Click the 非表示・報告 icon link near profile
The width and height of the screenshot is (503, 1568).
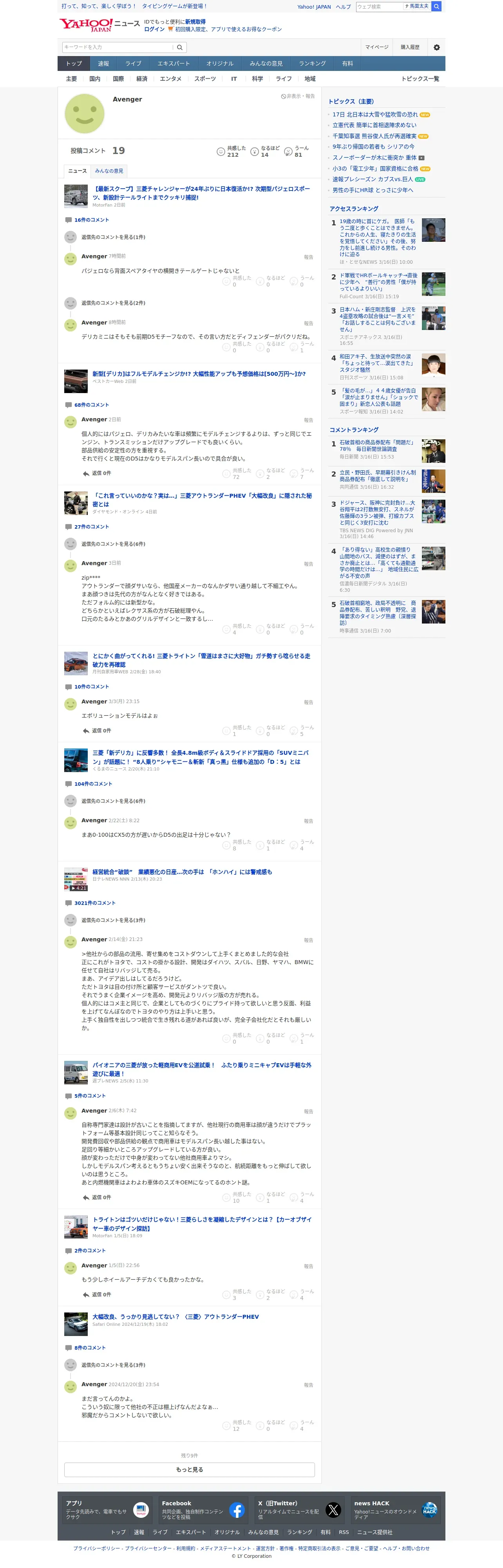pyautogui.click(x=298, y=96)
